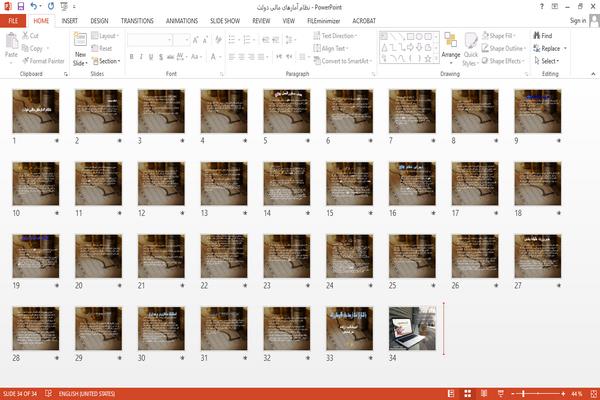Viewport: 600px width, 400px height.
Task: Center the text
Action: (241, 57)
